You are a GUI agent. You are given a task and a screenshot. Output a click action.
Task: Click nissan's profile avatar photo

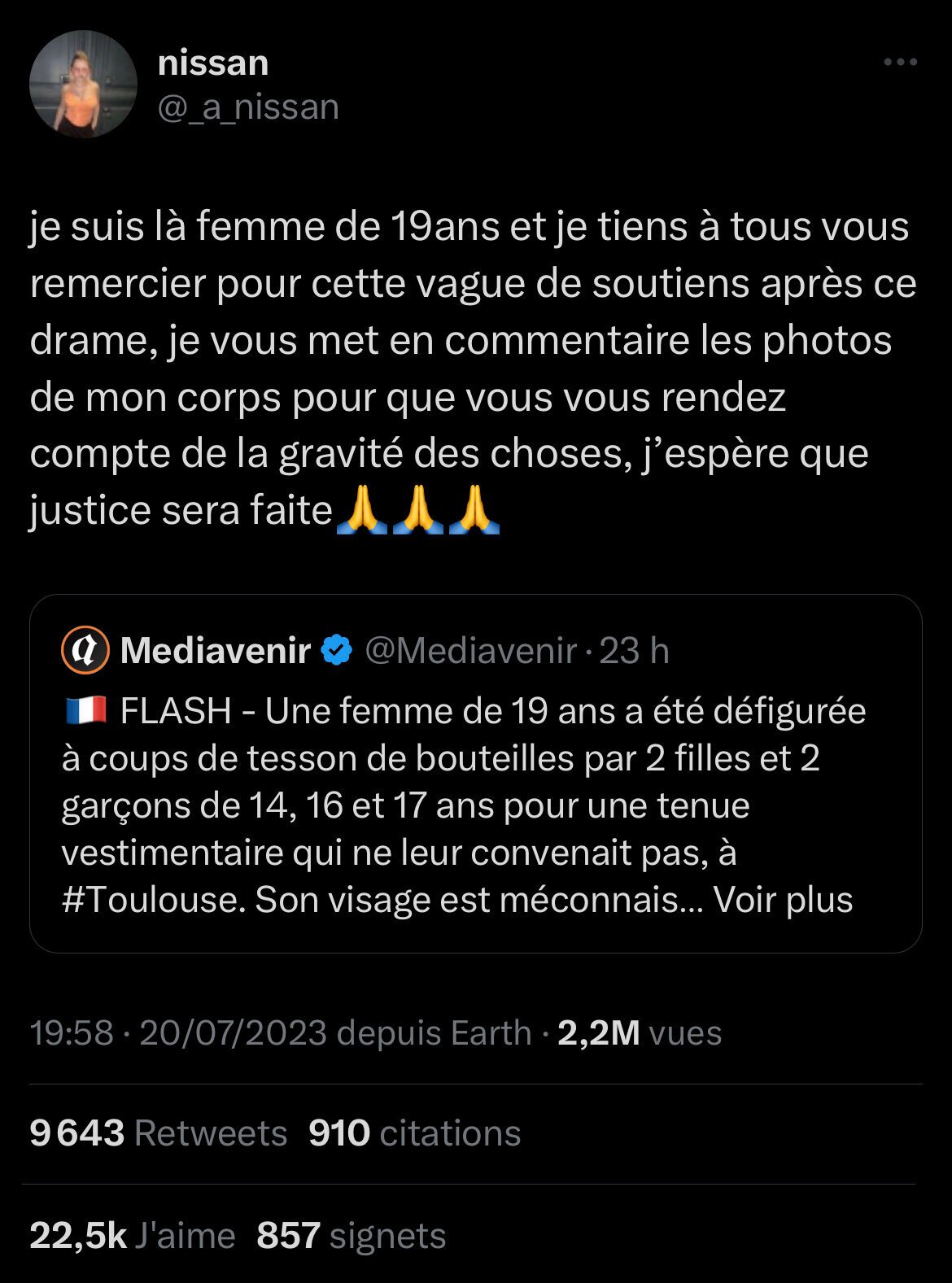82,84
